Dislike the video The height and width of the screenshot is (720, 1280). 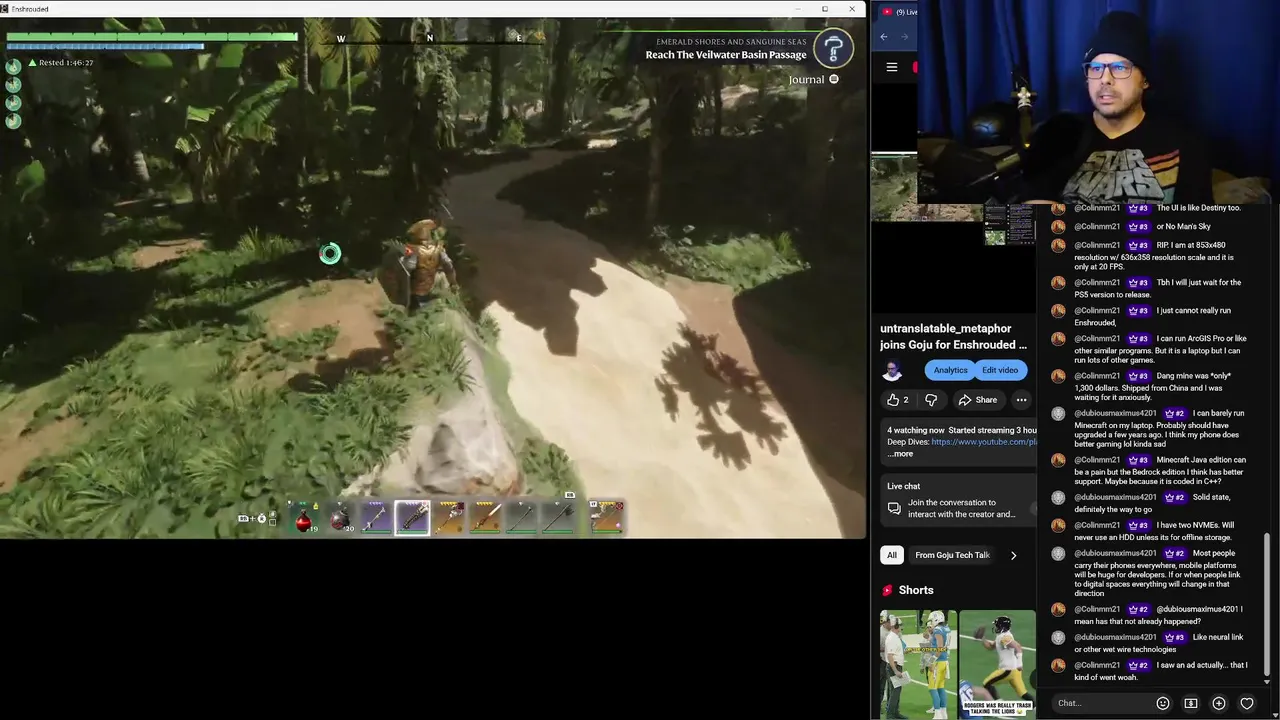point(931,400)
